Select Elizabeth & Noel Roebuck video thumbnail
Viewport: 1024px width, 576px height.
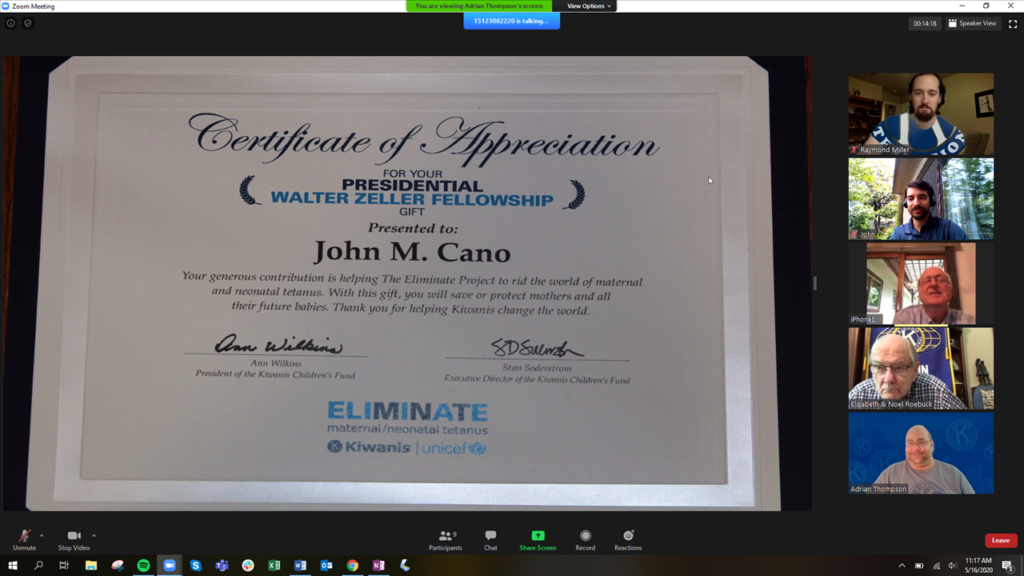pos(921,368)
